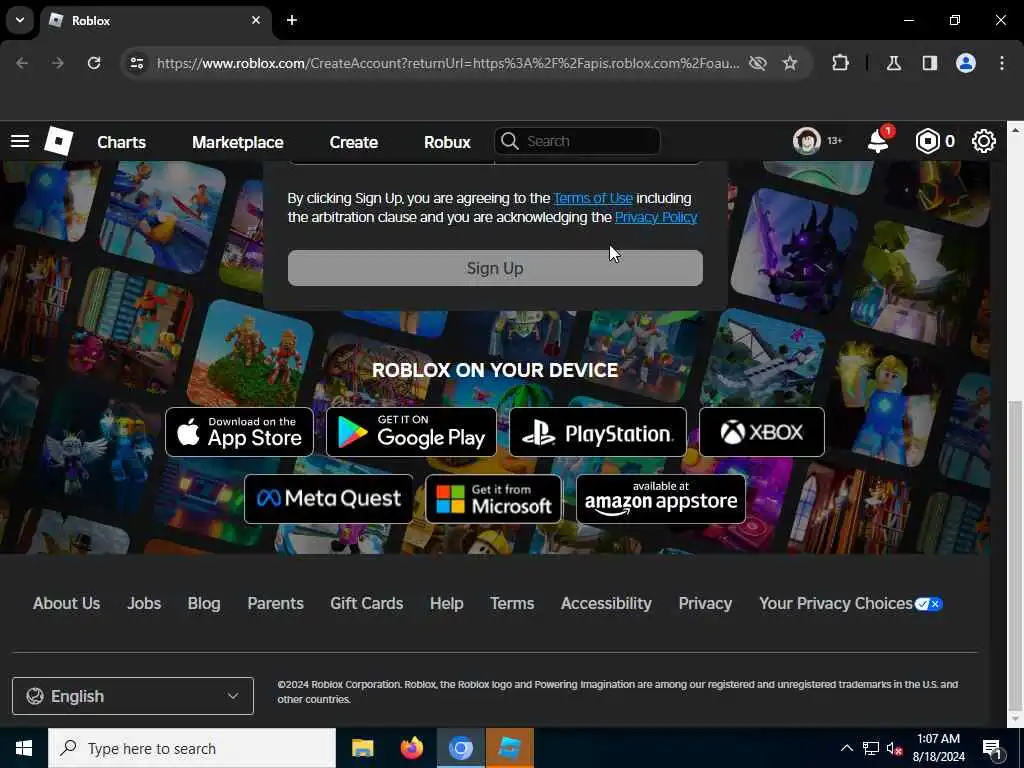Go to the Marketplace tab

point(238,142)
